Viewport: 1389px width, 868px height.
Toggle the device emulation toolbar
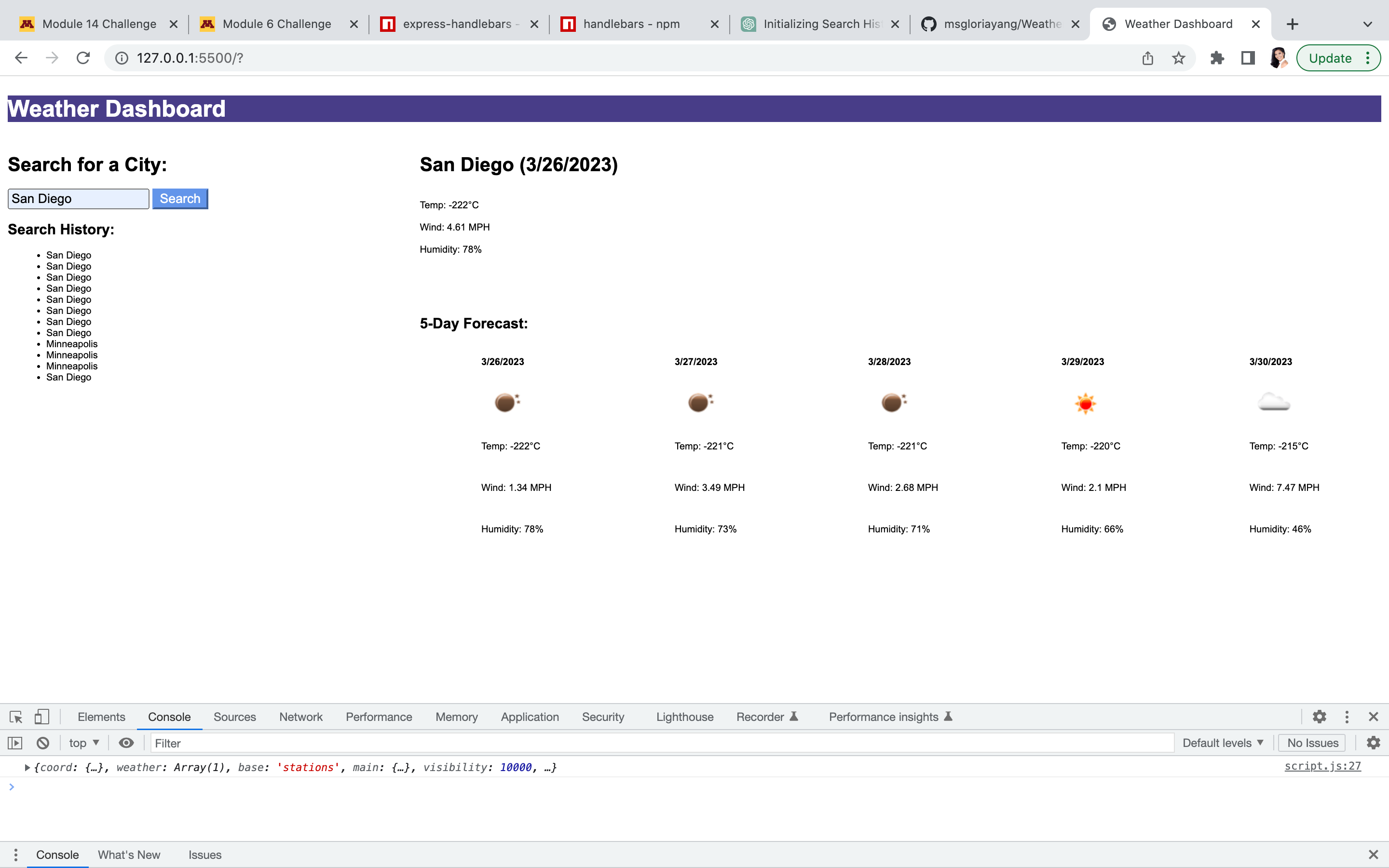coord(42,717)
